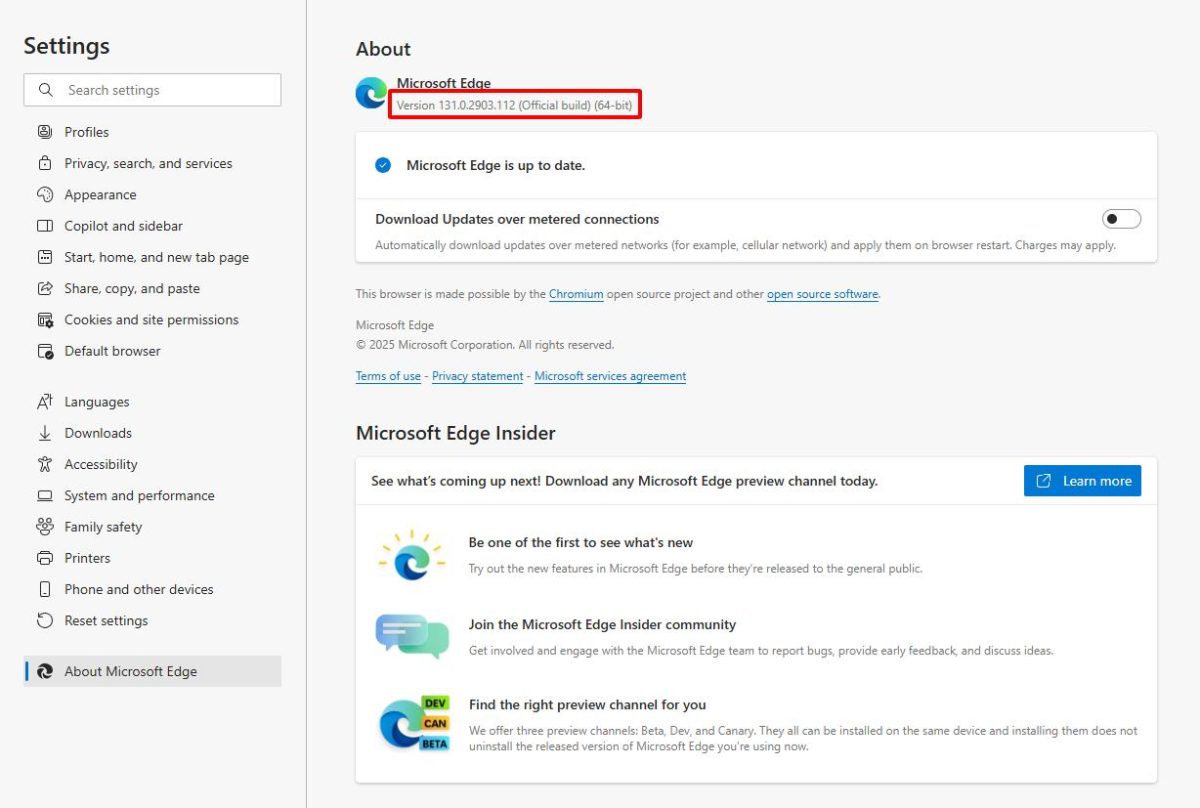Open the open source software link
Screen dimensions: 1200x808
coord(822,294)
